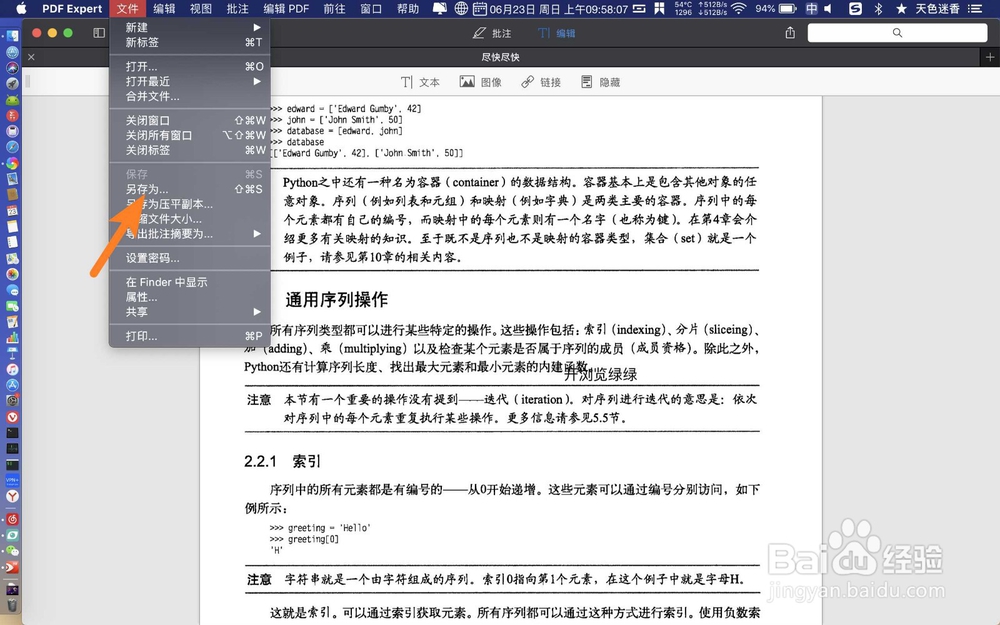Screen dimensions: 1000x625
Task: Open the 批注 menu in menu bar
Action: tap(237, 8)
